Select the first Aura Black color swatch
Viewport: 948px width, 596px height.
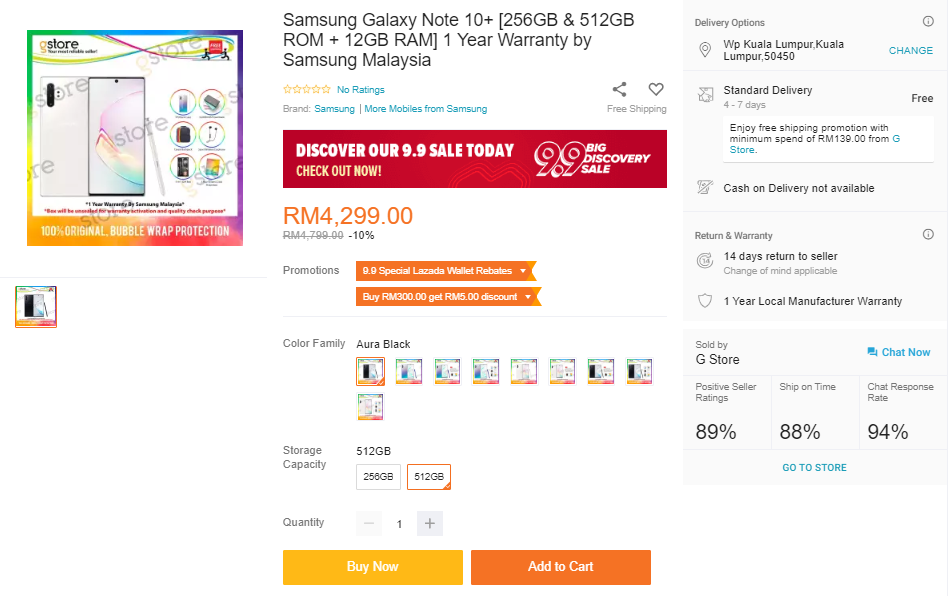pos(370,371)
